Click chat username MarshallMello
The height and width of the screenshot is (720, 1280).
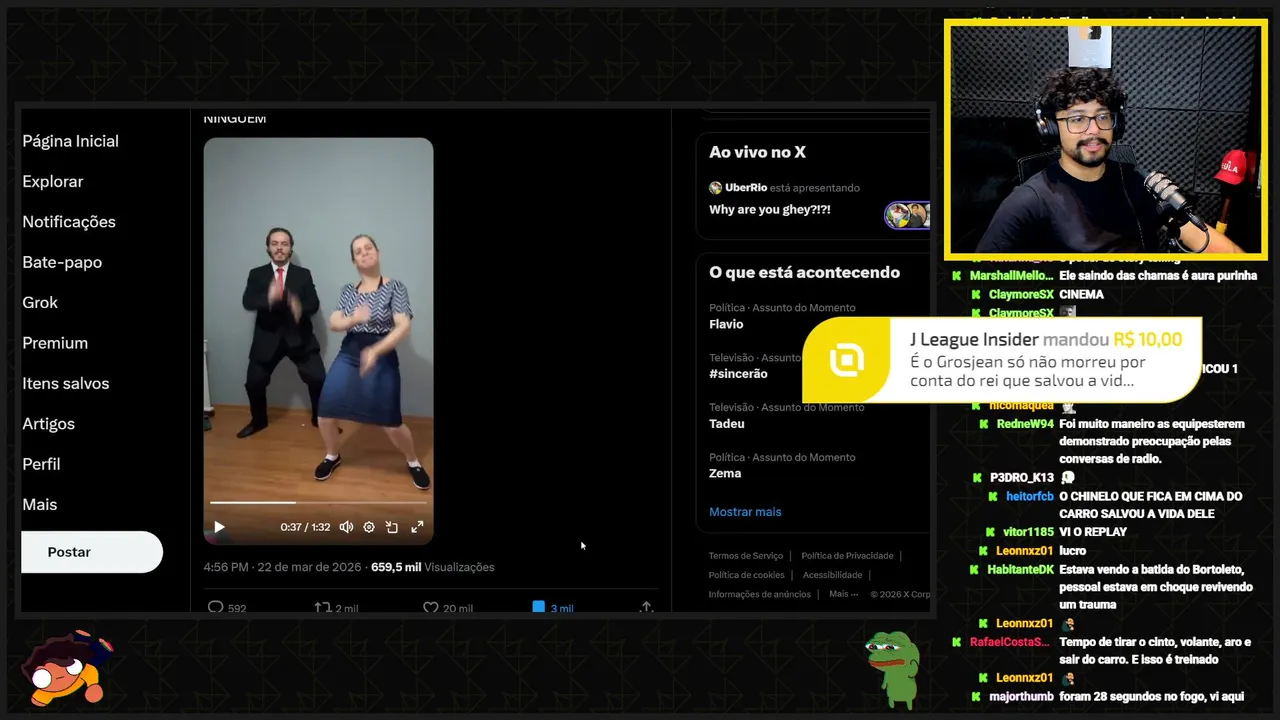point(1011,276)
